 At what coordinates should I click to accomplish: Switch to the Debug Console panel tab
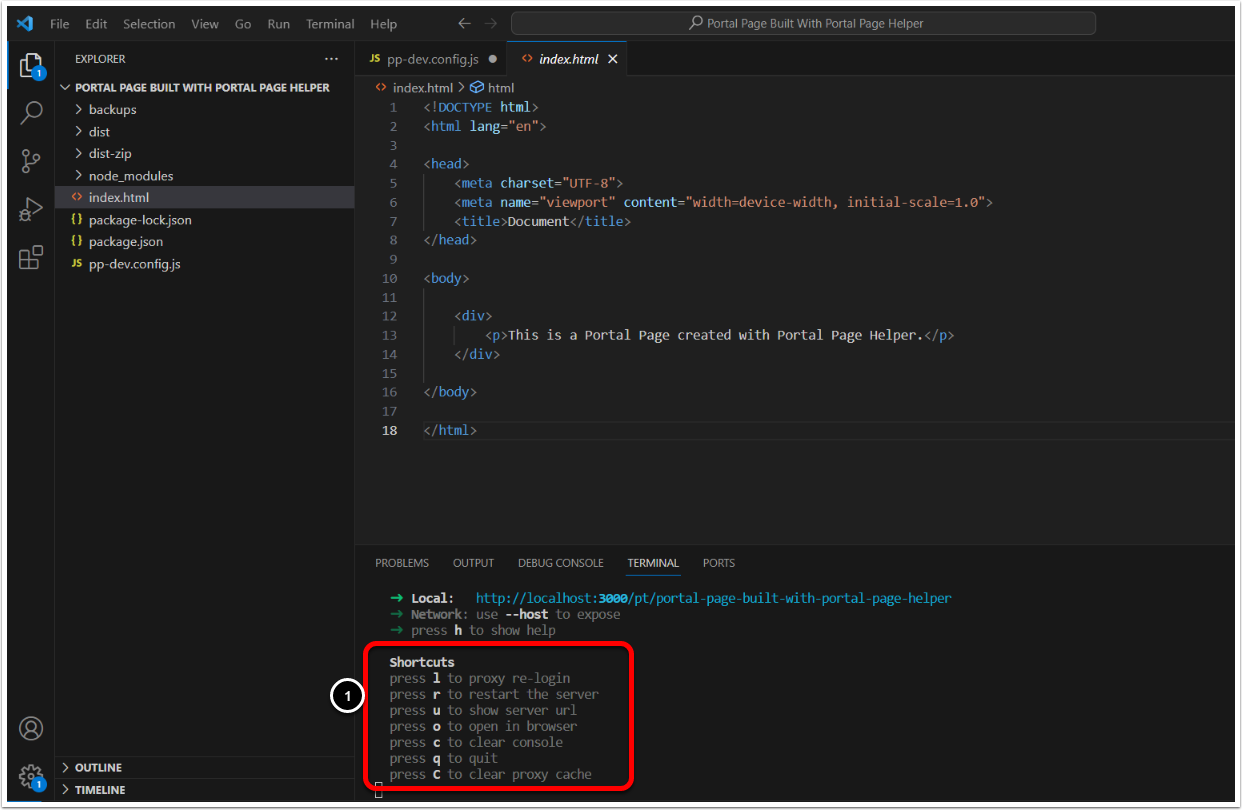[560, 563]
